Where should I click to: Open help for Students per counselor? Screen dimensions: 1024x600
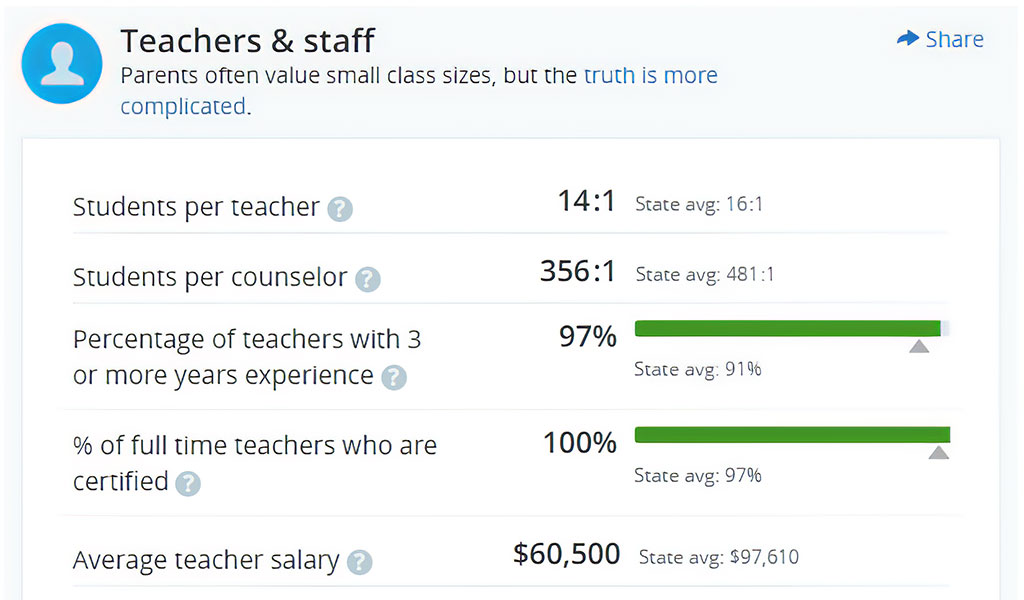point(368,279)
